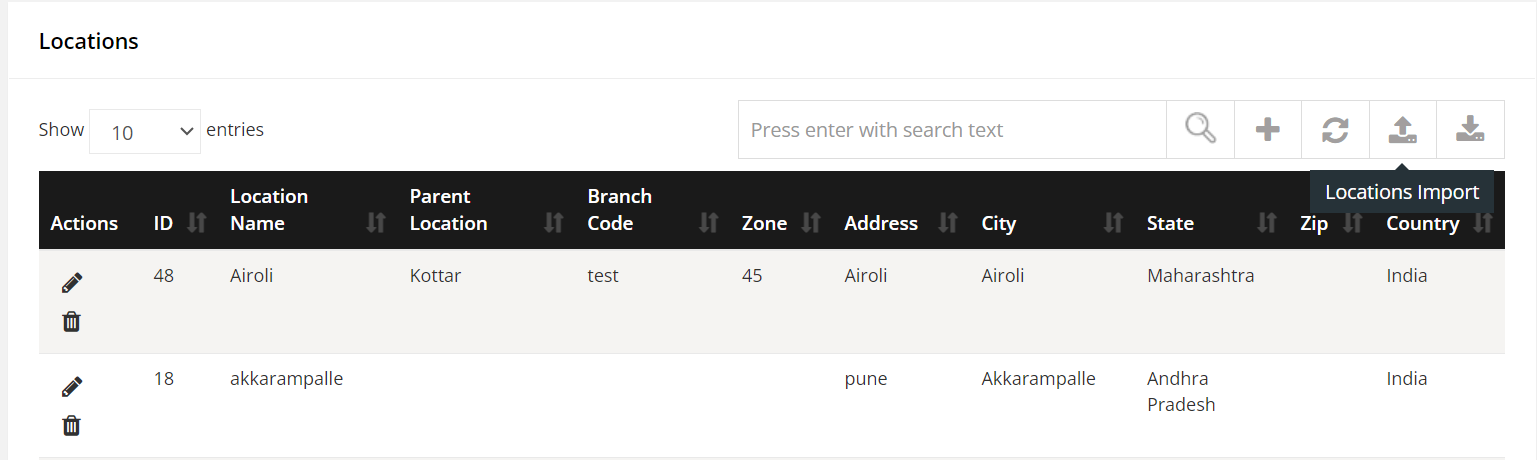The image size is (1537, 460).
Task: Sort by Location Name column
Action: pos(308,210)
